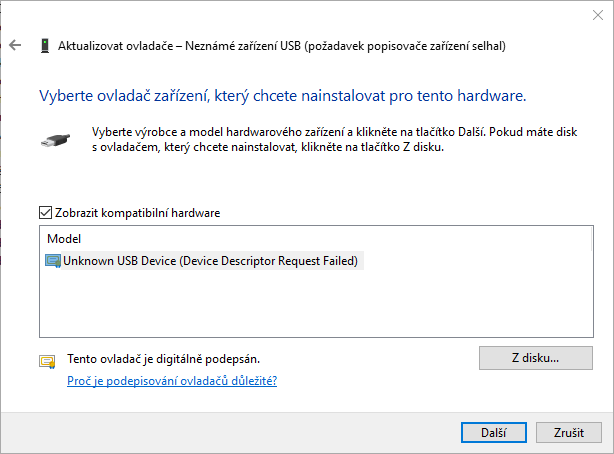This screenshot has height=454, width=614.
Task: Click the text Tento ovladač je digitálně podepsán
Action: pos(169,358)
